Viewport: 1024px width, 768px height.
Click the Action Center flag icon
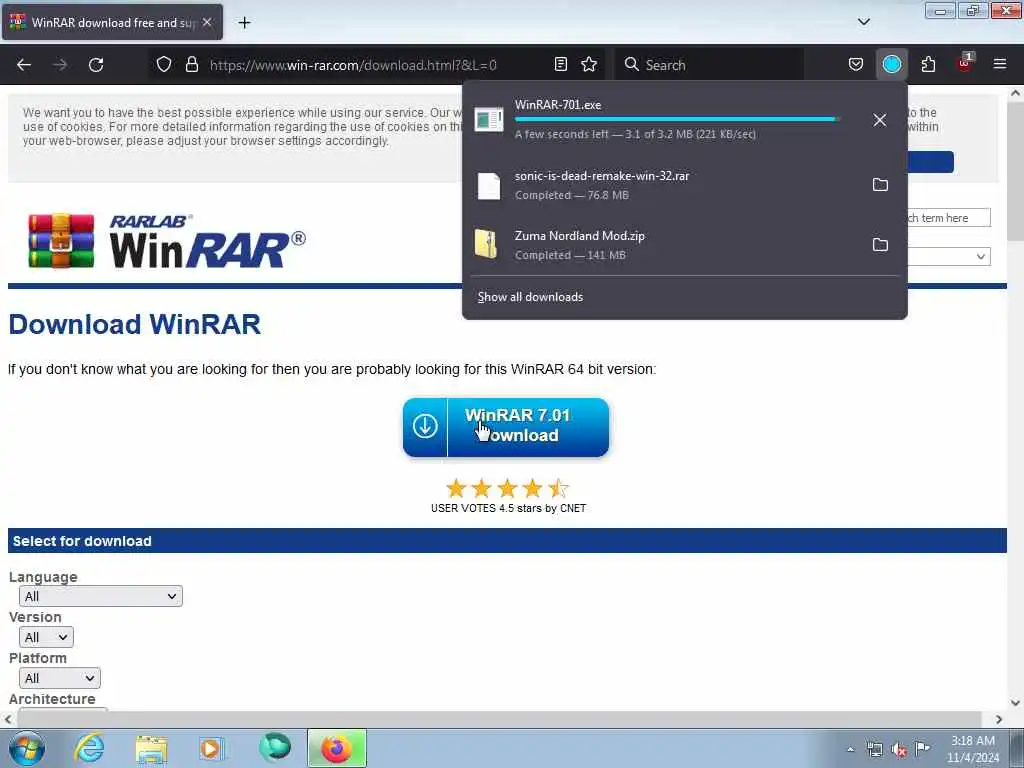click(922, 748)
